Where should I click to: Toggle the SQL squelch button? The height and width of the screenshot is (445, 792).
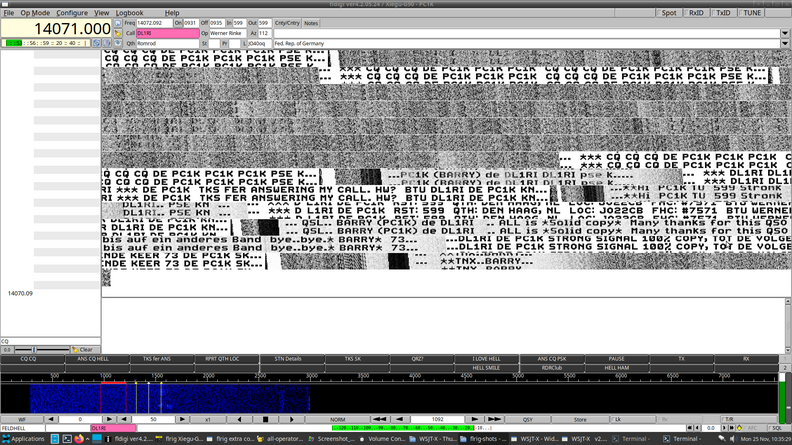pyautogui.click(x=777, y=428)
